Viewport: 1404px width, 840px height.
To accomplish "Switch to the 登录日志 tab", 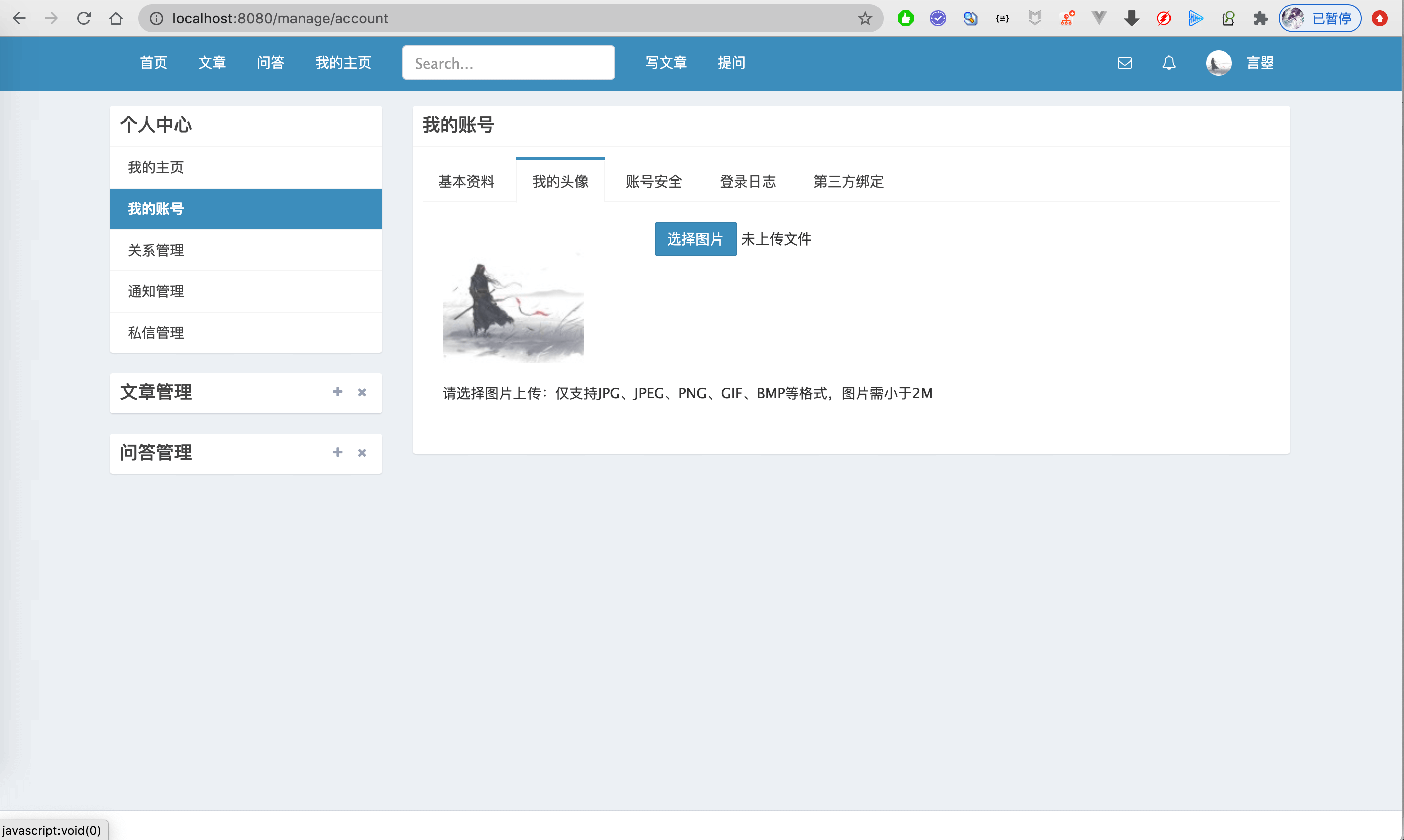I will pyautogui.click(x=747, y=181).
